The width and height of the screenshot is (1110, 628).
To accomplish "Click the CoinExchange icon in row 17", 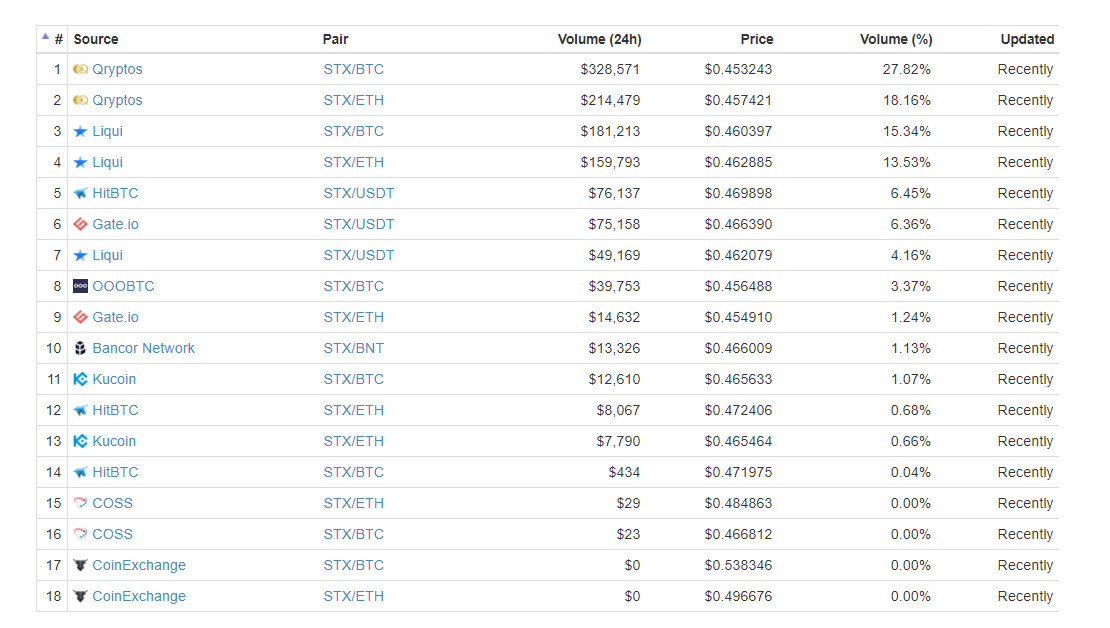I will pos(80,566).
